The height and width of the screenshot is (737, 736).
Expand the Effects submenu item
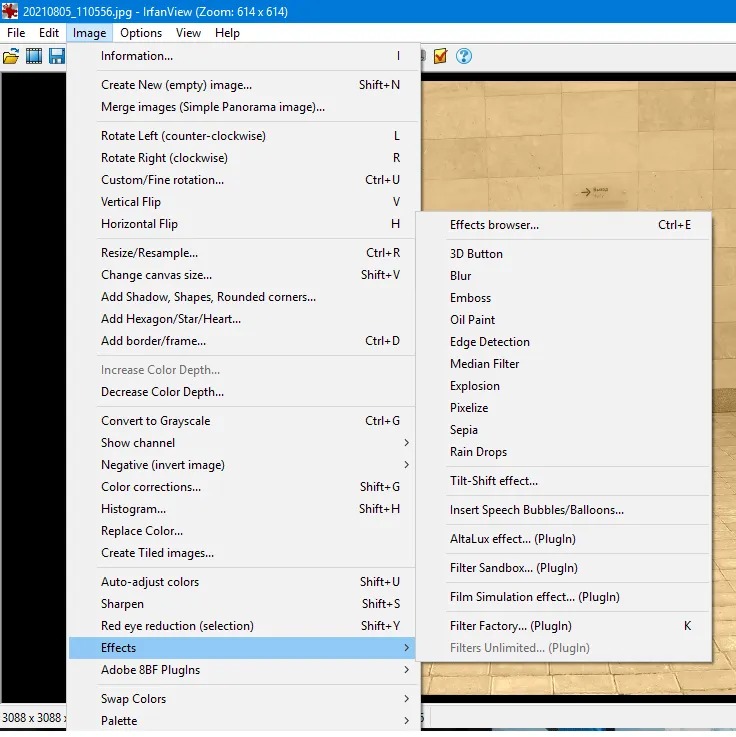[x=242, y=648]
